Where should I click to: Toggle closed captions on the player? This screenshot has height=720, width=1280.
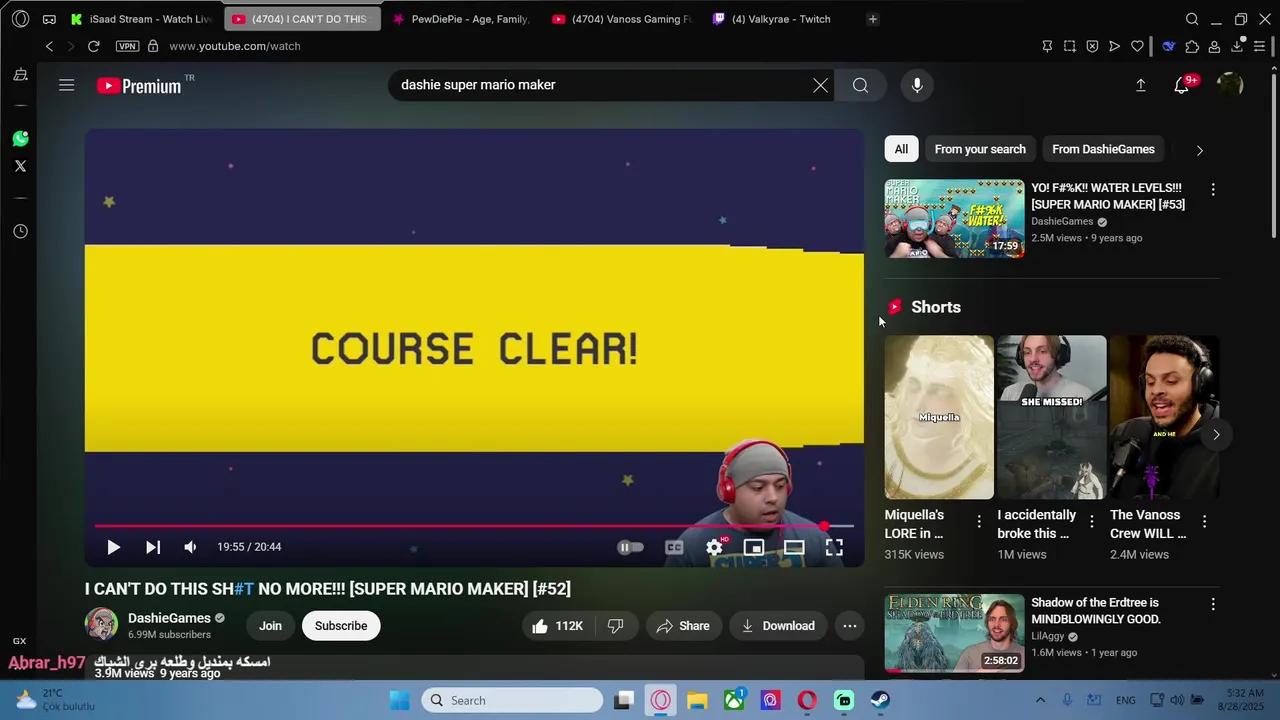click(674, 547)
